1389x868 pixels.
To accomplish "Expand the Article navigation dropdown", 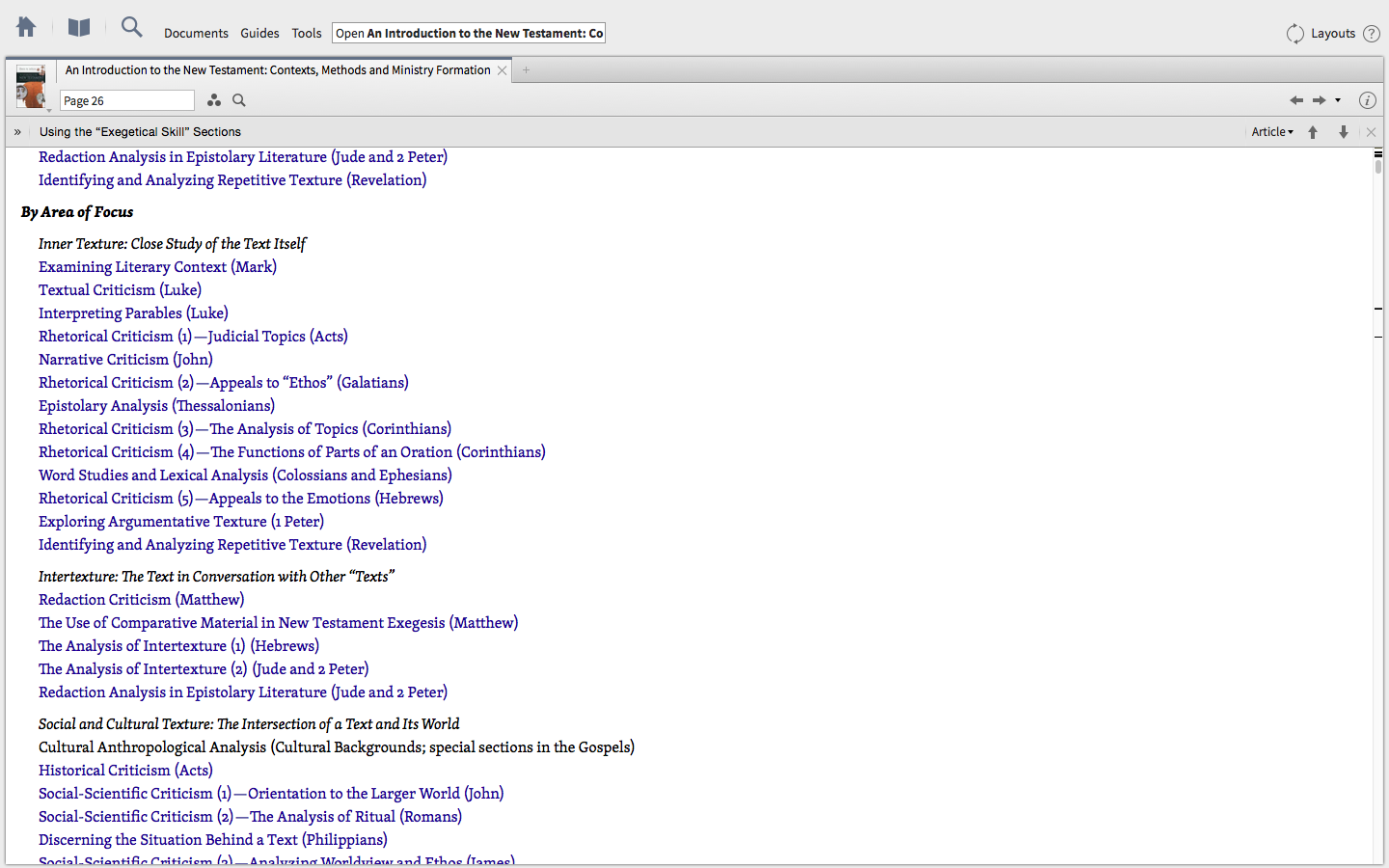I will (1271, 132).
